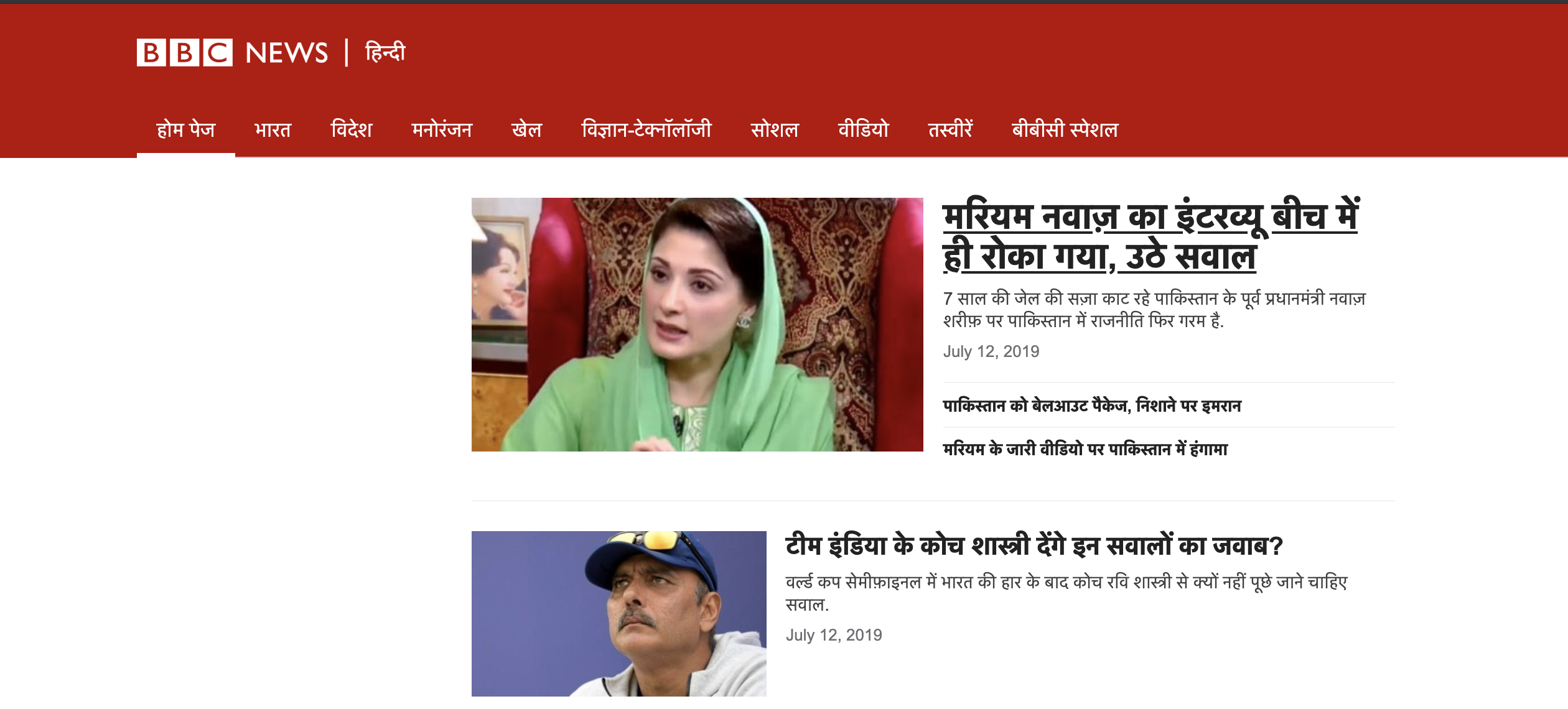Open the खेल section
Viewport: 1568px width, 709px height.
[x=526, y=129]
